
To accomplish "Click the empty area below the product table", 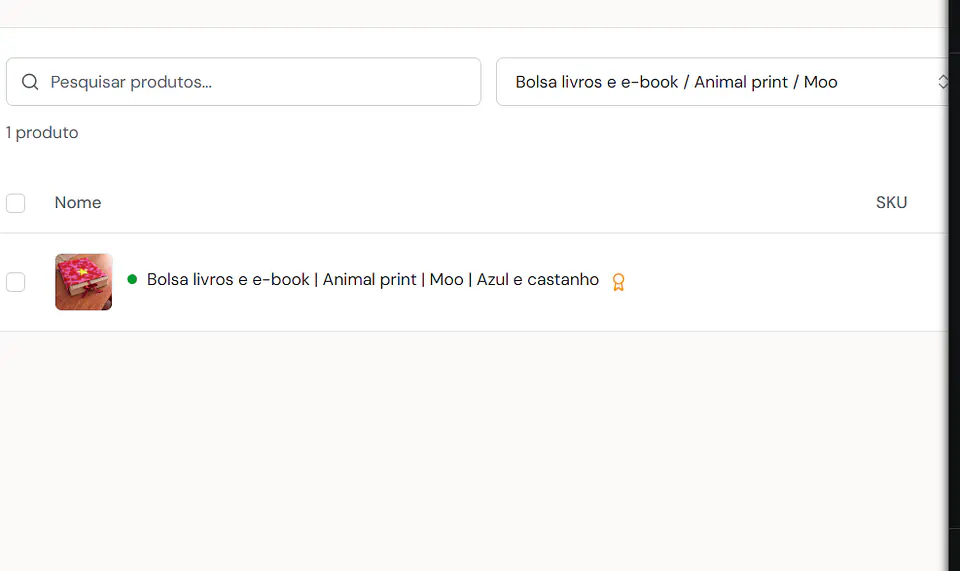I will (474, 451).
